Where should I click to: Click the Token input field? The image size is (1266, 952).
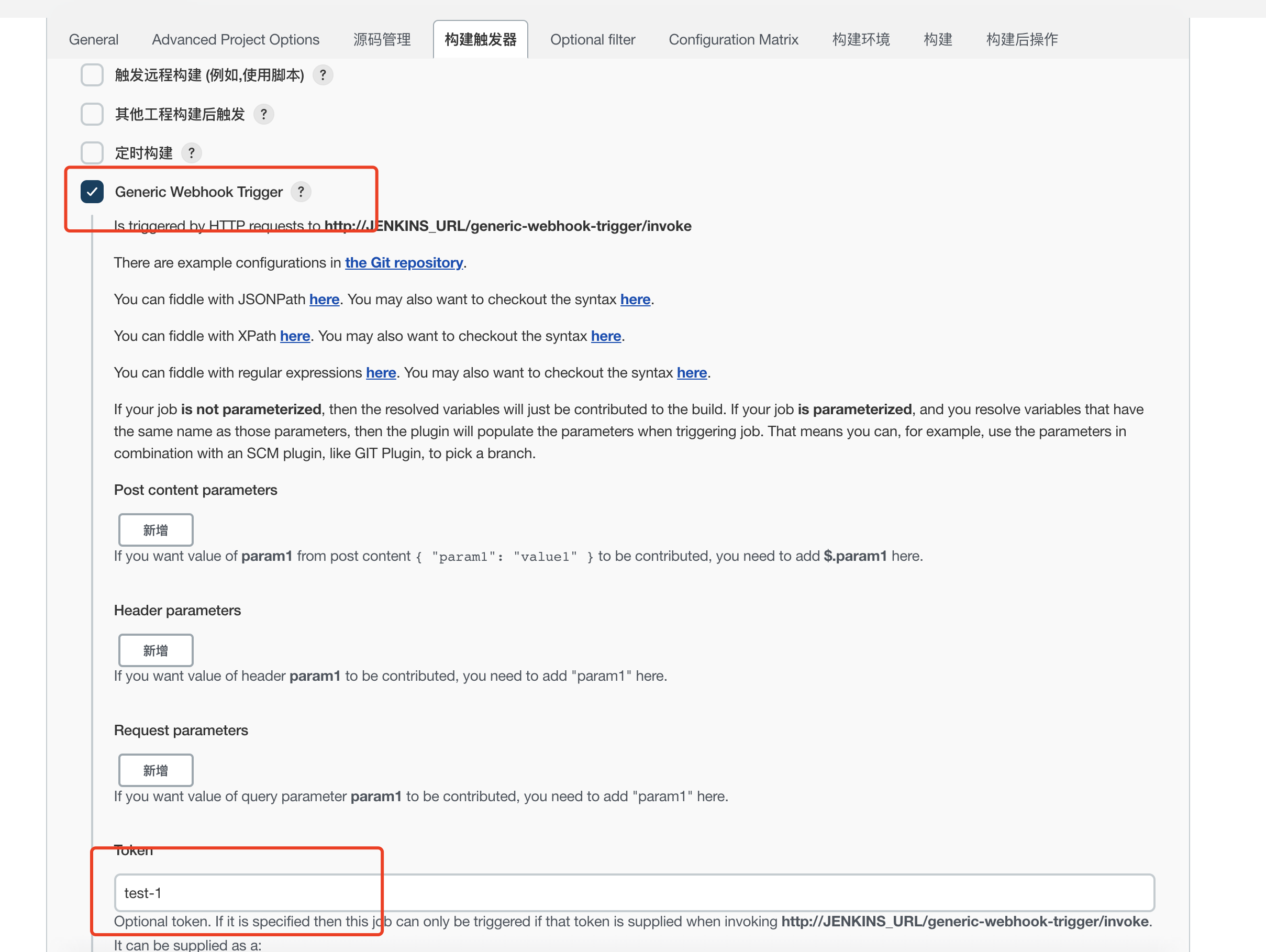point(634,892)
